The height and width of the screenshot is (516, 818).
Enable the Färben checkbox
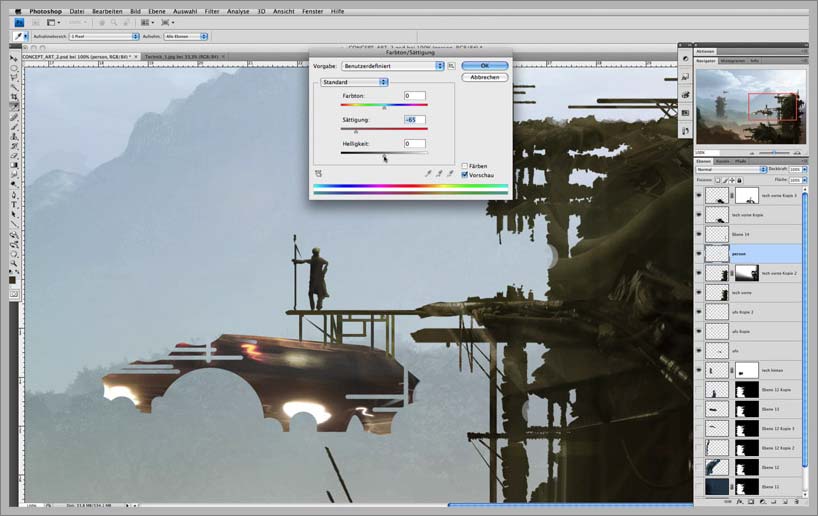[465, 165]
